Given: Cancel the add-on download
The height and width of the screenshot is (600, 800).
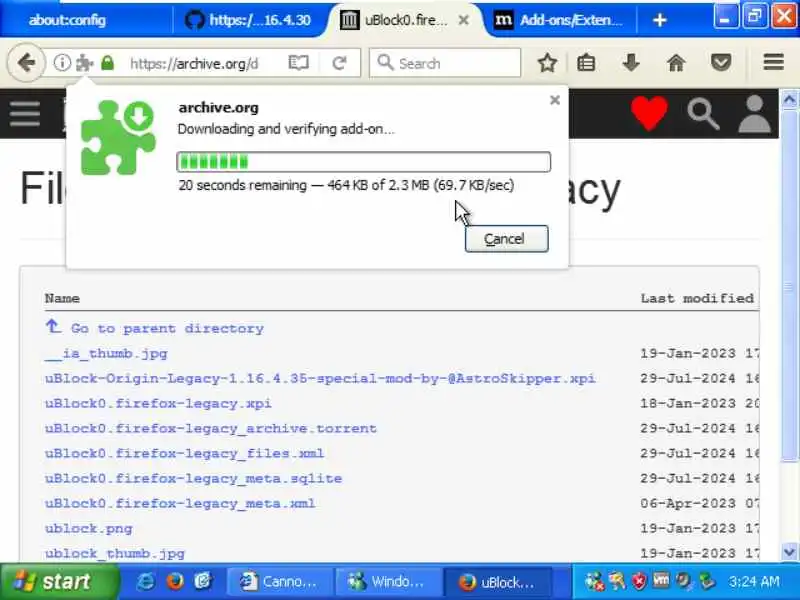Looking at the screenshot, I should pyautogui.click(x=507, y=239).
